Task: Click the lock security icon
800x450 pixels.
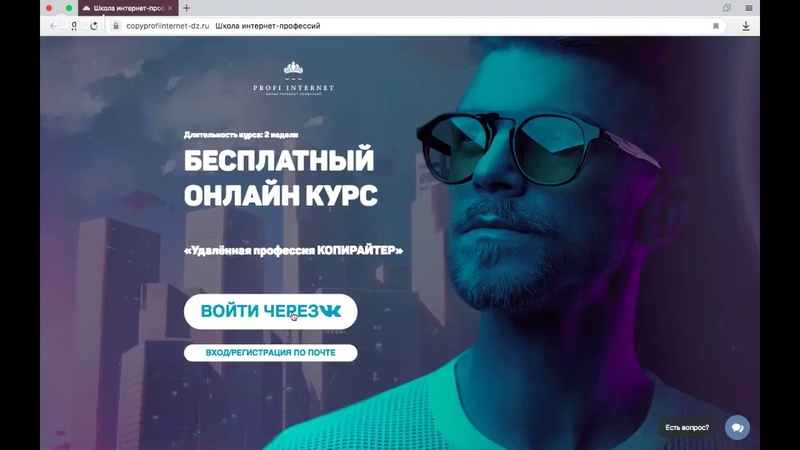Action: [116, 26]
